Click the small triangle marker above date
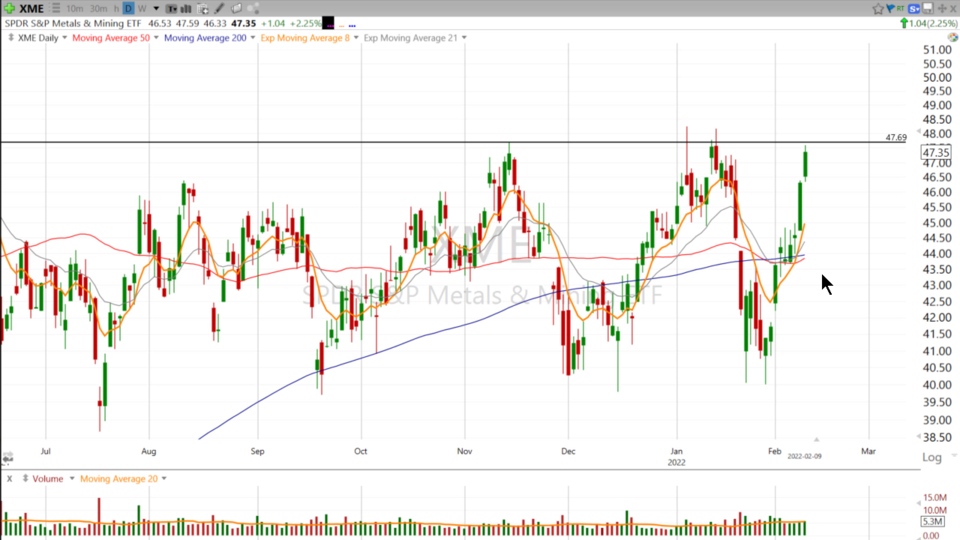This screenshot has width=960, height=540. point(816,440)
